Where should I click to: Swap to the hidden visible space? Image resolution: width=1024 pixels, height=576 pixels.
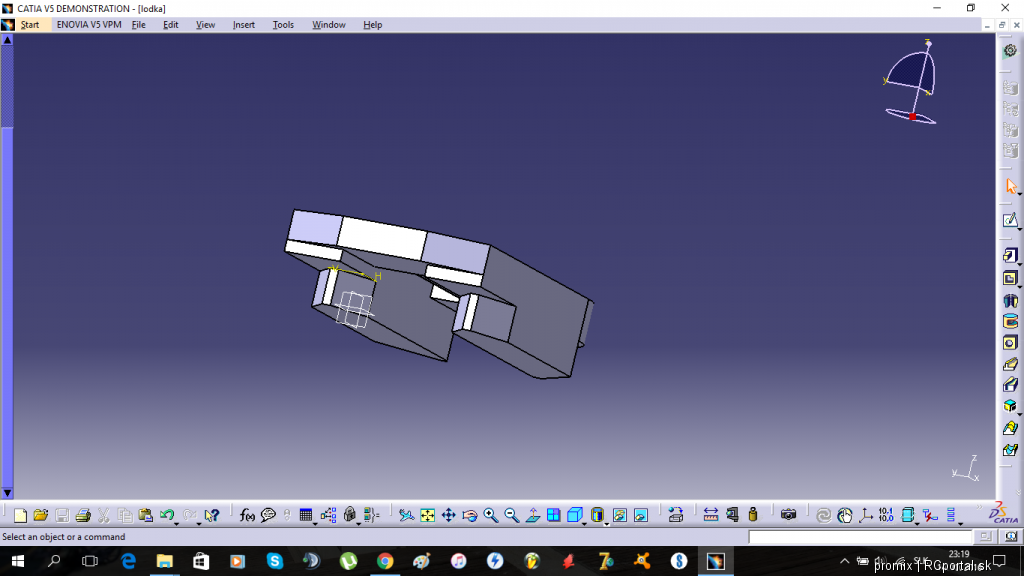click(641, 515)
